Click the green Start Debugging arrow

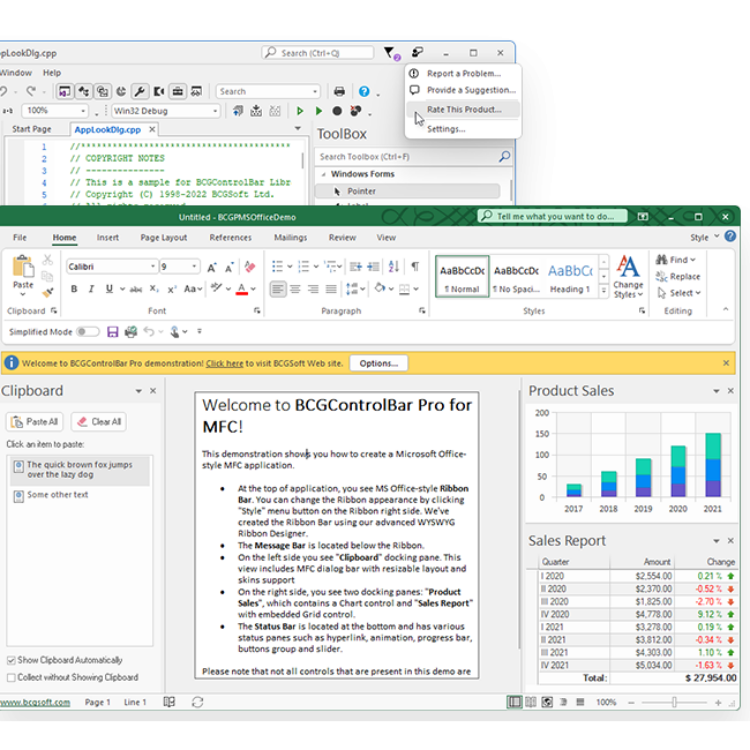coord(300,111)
